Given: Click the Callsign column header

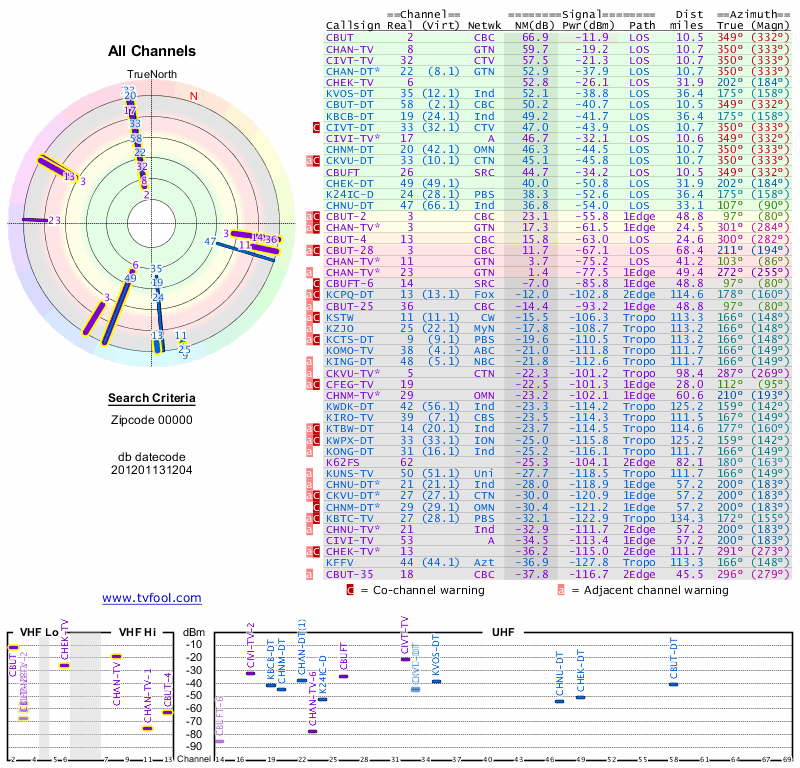Looking at the screenshot, I should coord(353,26).
